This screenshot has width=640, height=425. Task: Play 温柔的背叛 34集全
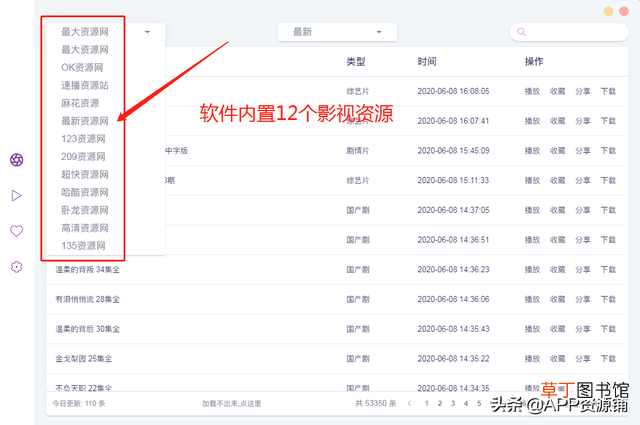point(532,269)
